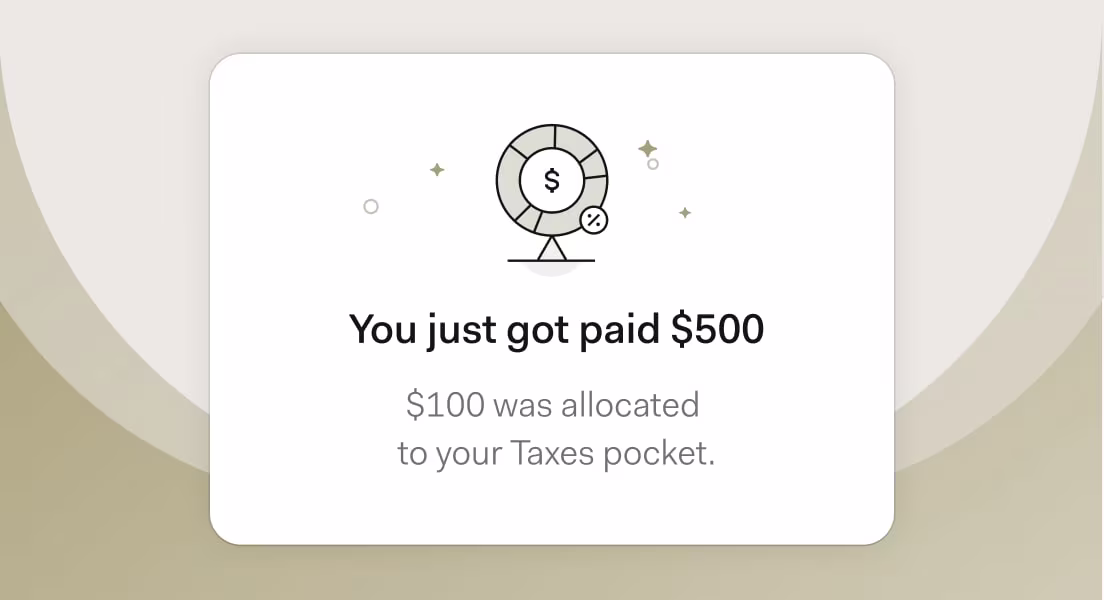
Task: Click the light arc background above the card
Action: tap(552, 25)
